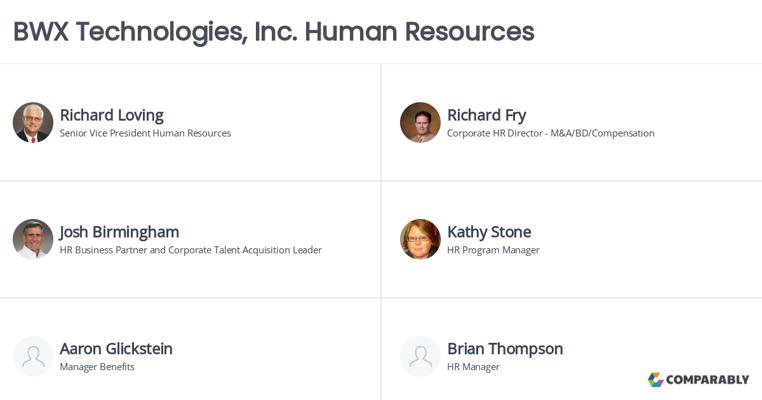Screen dimensions: 762x400
Task: Click Josh Birmingham's profile photo
Action: 33,240
